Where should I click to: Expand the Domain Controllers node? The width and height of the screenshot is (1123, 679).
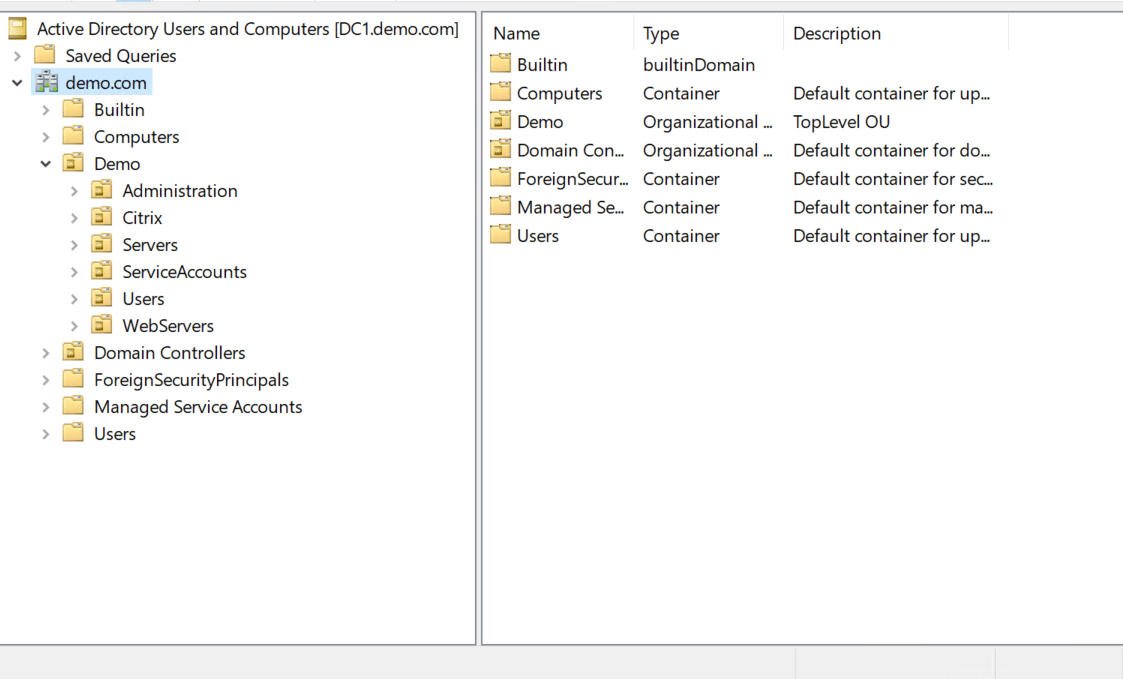pyautogui.click(x=46, y=353)
